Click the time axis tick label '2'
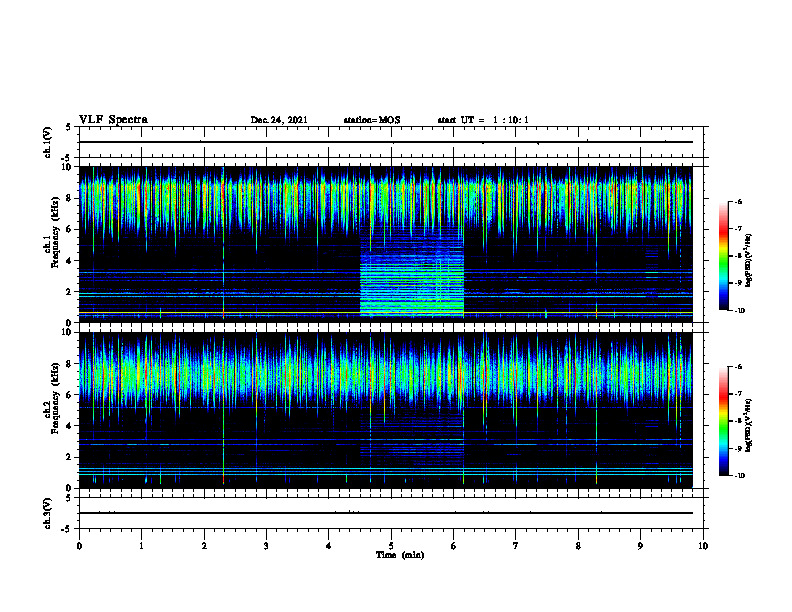The height and width of the screenshot is (612, 792). (204, 546)
